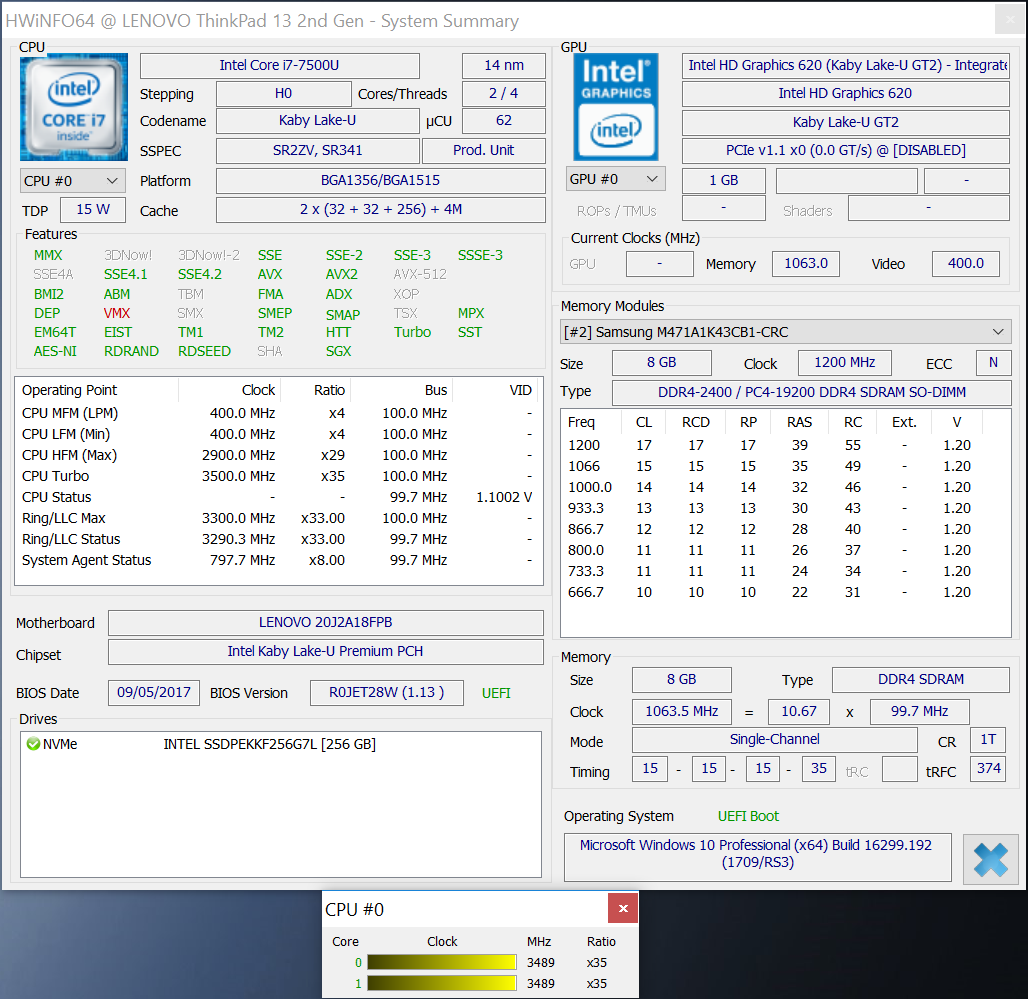Click the Intel HD Graphics 620 name field

845,94
